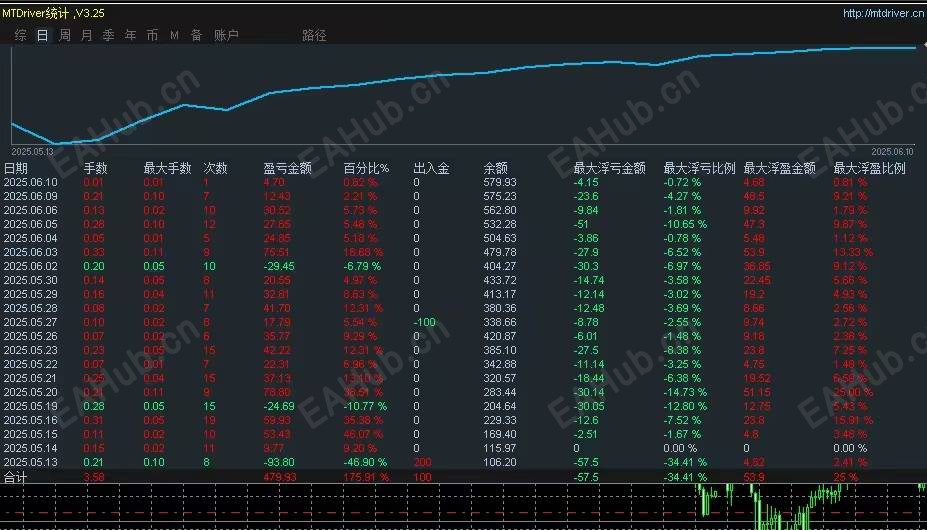Switch to the M tab

[x=174, y=35]
